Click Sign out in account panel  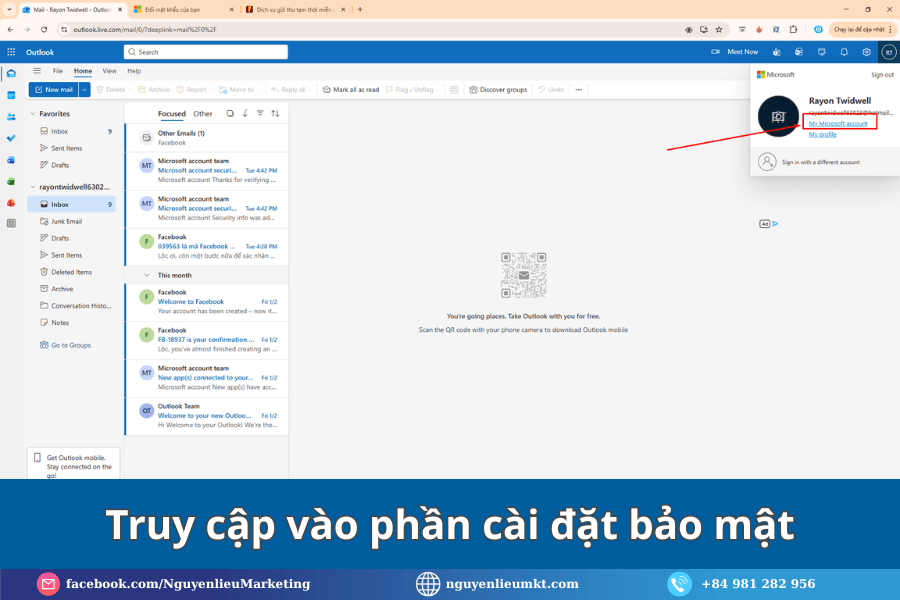pyautogui.click(x=882, y=75)
